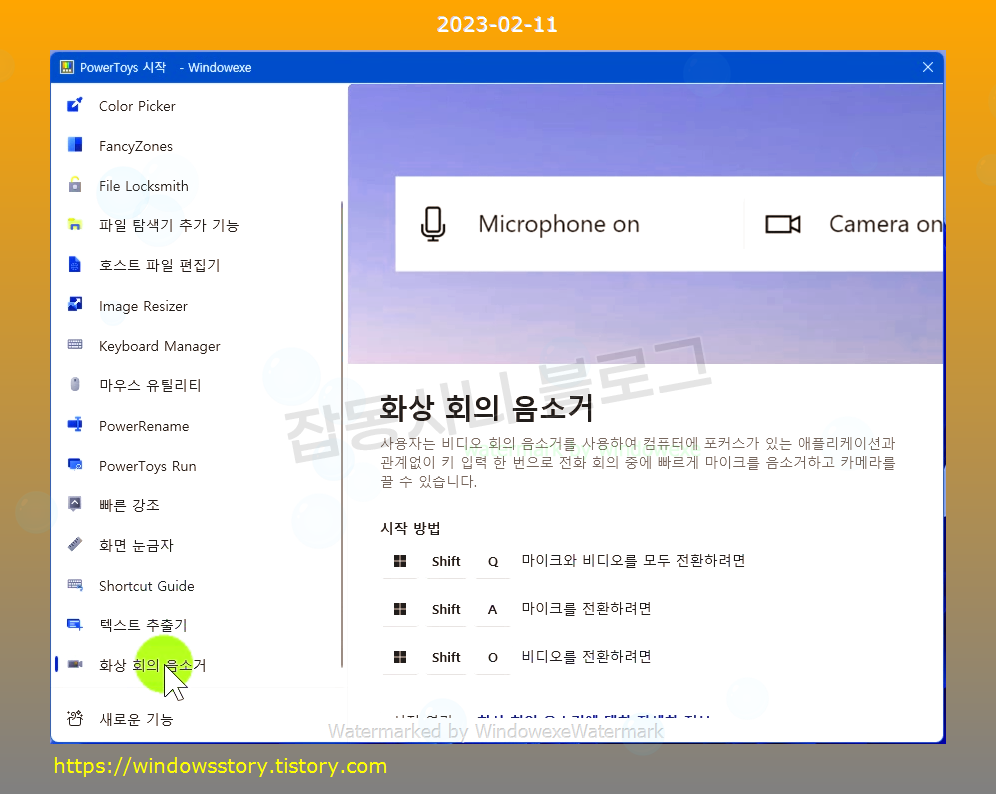
Task: Open 호스트 파일 편집기 entry
Action: [x=197, y=265]
